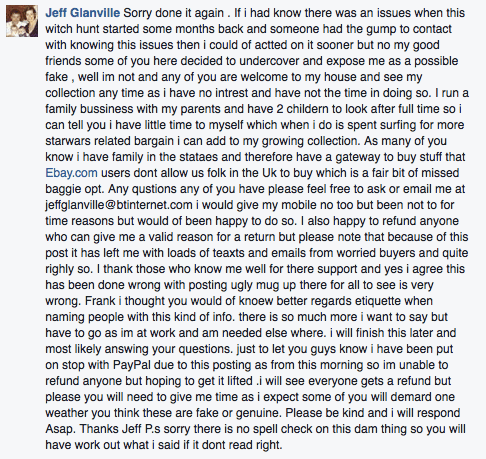Click the jeffglanville@btinternet.com email address text
This screenshot has width=486, height=459.
coord(119,205)
